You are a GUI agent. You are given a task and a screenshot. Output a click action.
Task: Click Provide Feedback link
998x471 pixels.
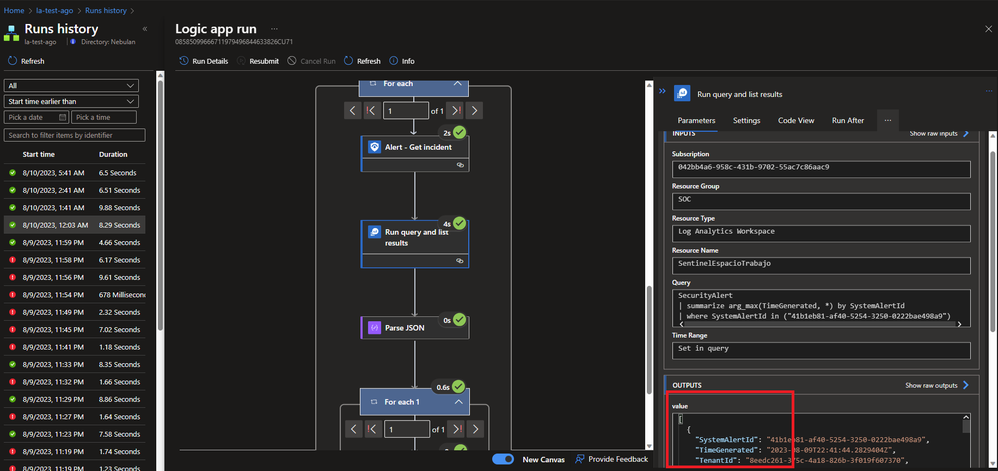pyautogui.click(x=611, y=459)
